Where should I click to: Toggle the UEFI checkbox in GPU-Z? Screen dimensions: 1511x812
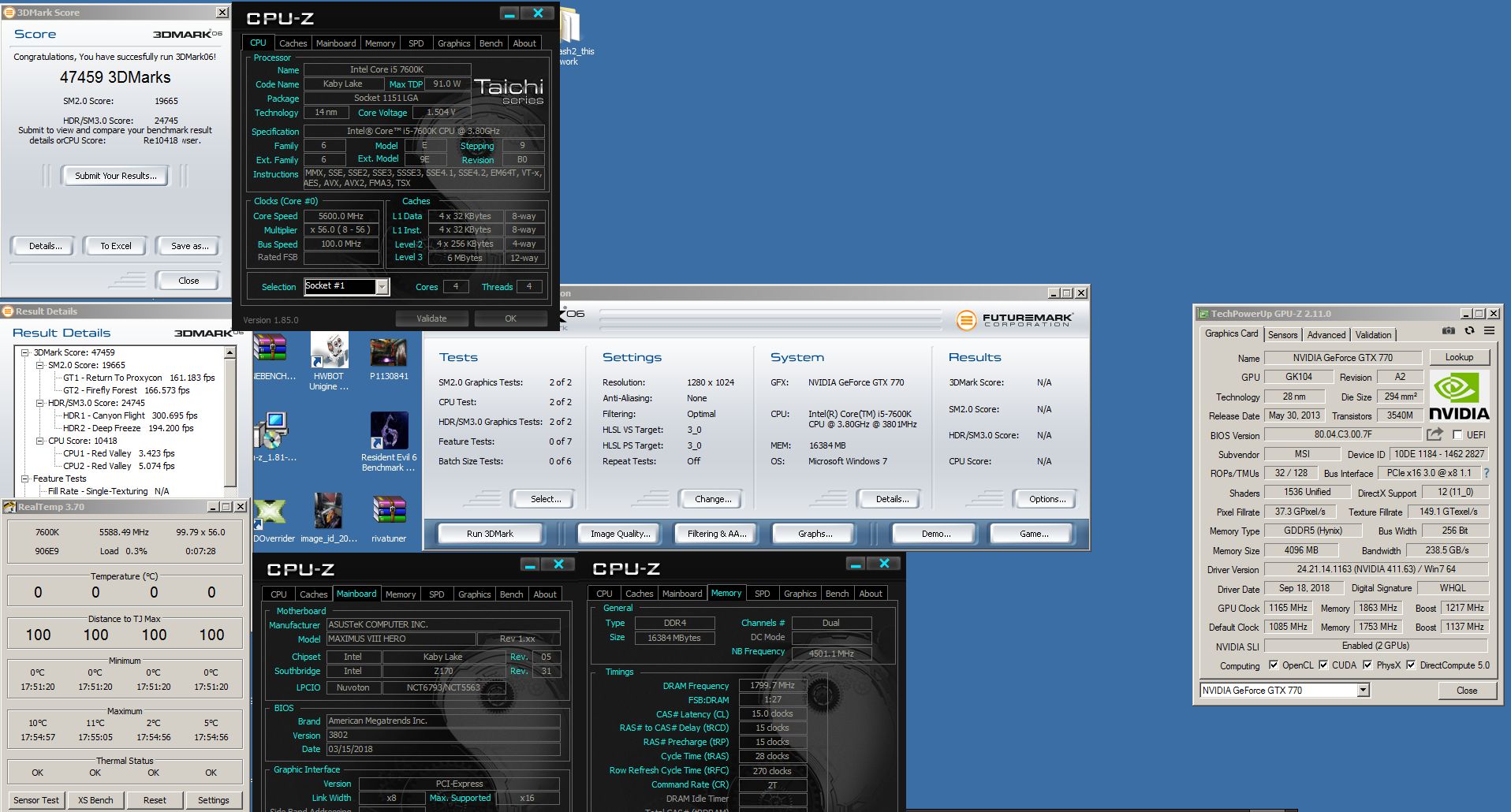1457,435
